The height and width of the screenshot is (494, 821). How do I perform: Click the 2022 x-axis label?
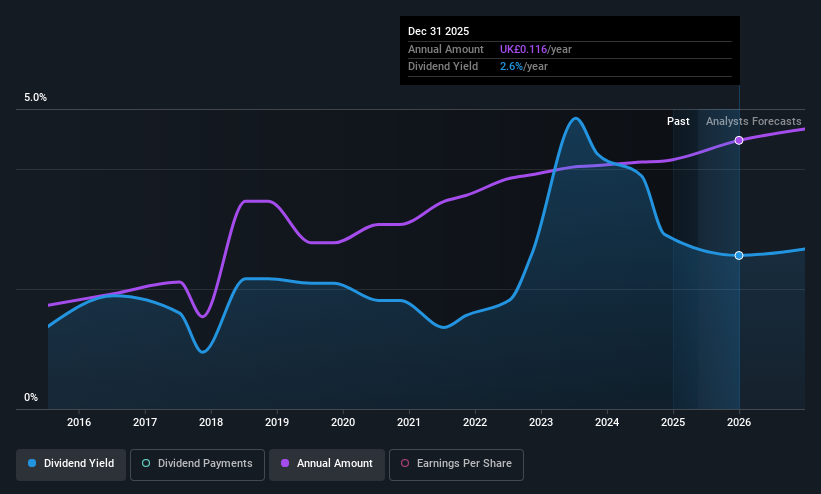475,422
